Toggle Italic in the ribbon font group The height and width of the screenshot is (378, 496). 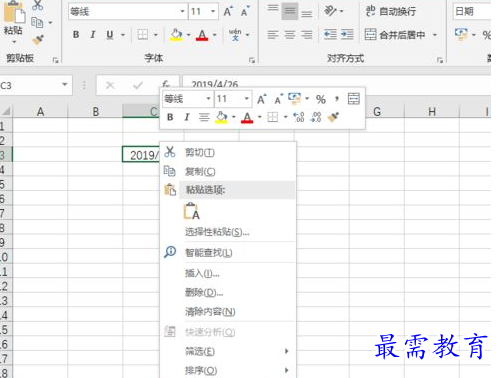pyautogui.click(x=93, y=35)
